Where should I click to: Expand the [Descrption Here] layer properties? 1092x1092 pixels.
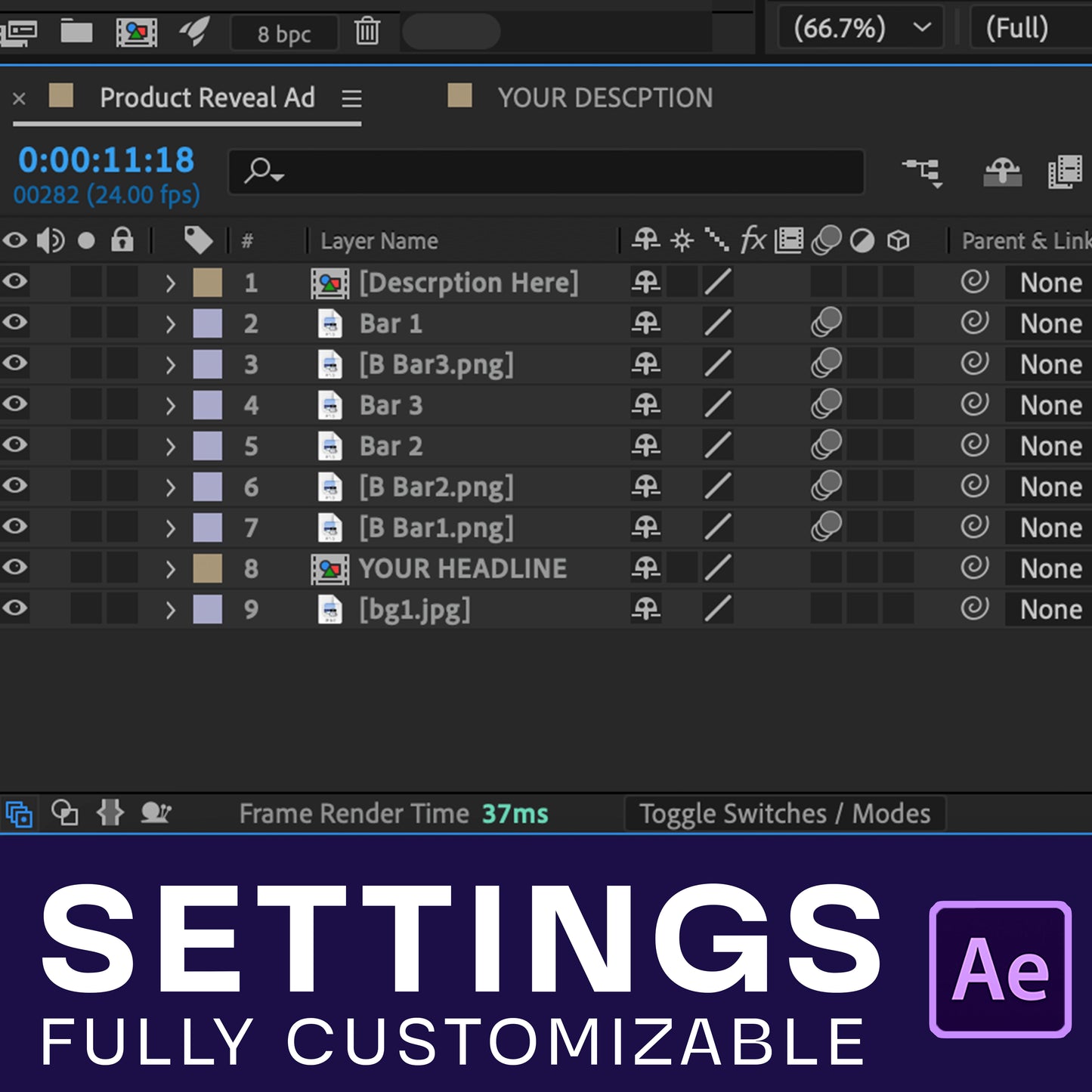coord(170,283)
